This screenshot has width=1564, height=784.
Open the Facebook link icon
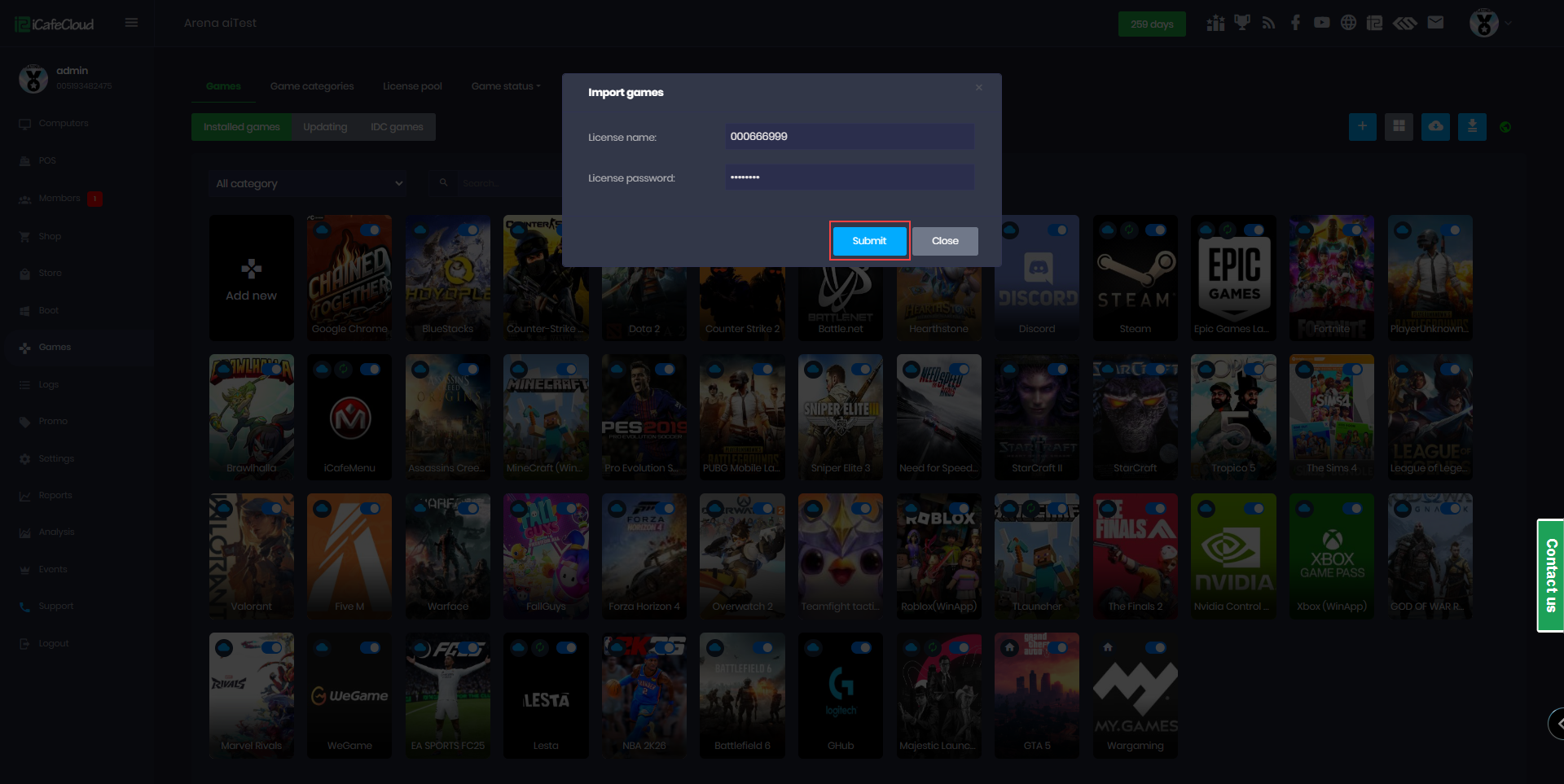click(x=1295, y=23)
